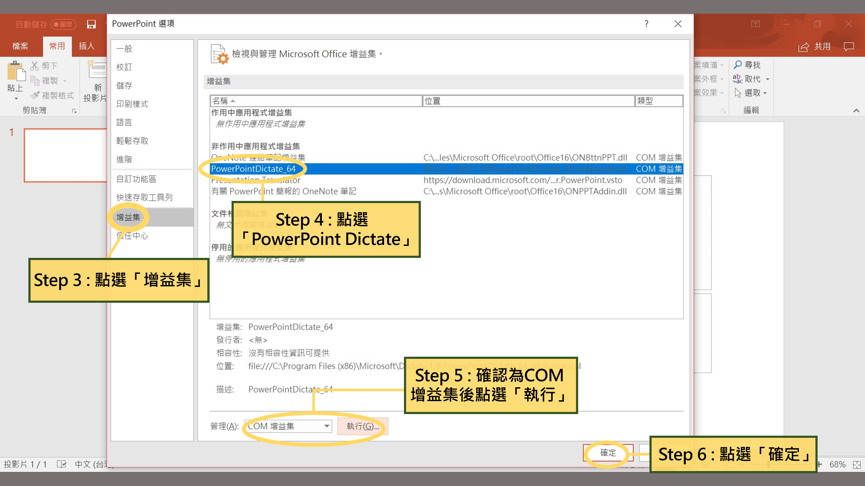
Task: Close the PowerPoint 選項 dialog
Action: (678, 24)
